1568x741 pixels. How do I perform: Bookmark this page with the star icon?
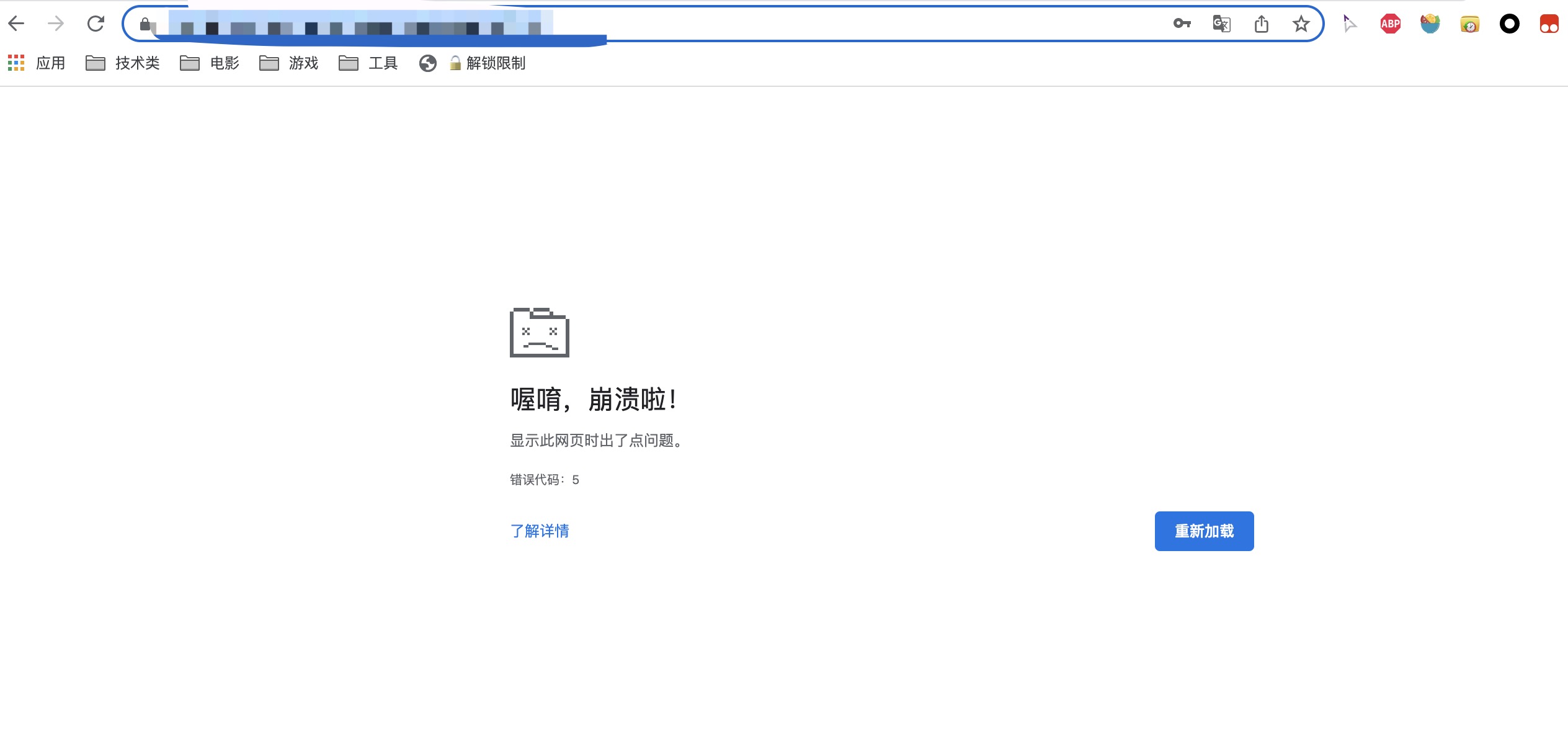pos(1299,23)
